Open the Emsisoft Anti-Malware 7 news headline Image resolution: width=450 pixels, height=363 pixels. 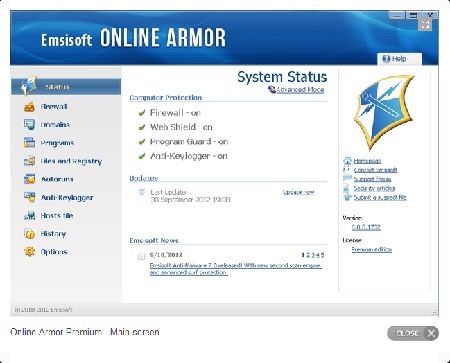pyautogui.click(x=235, y=269)
